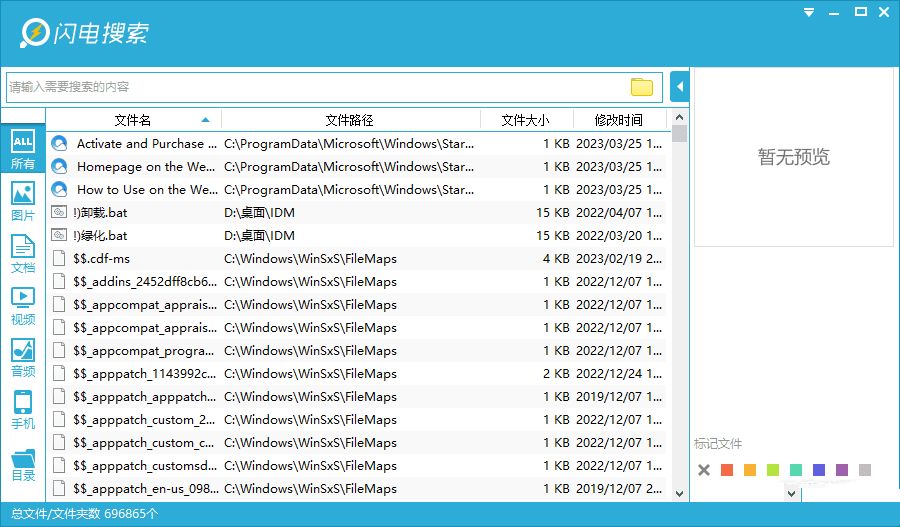
Task: Select the 音频 (Audio) category icon
Action: click(22, 357)
